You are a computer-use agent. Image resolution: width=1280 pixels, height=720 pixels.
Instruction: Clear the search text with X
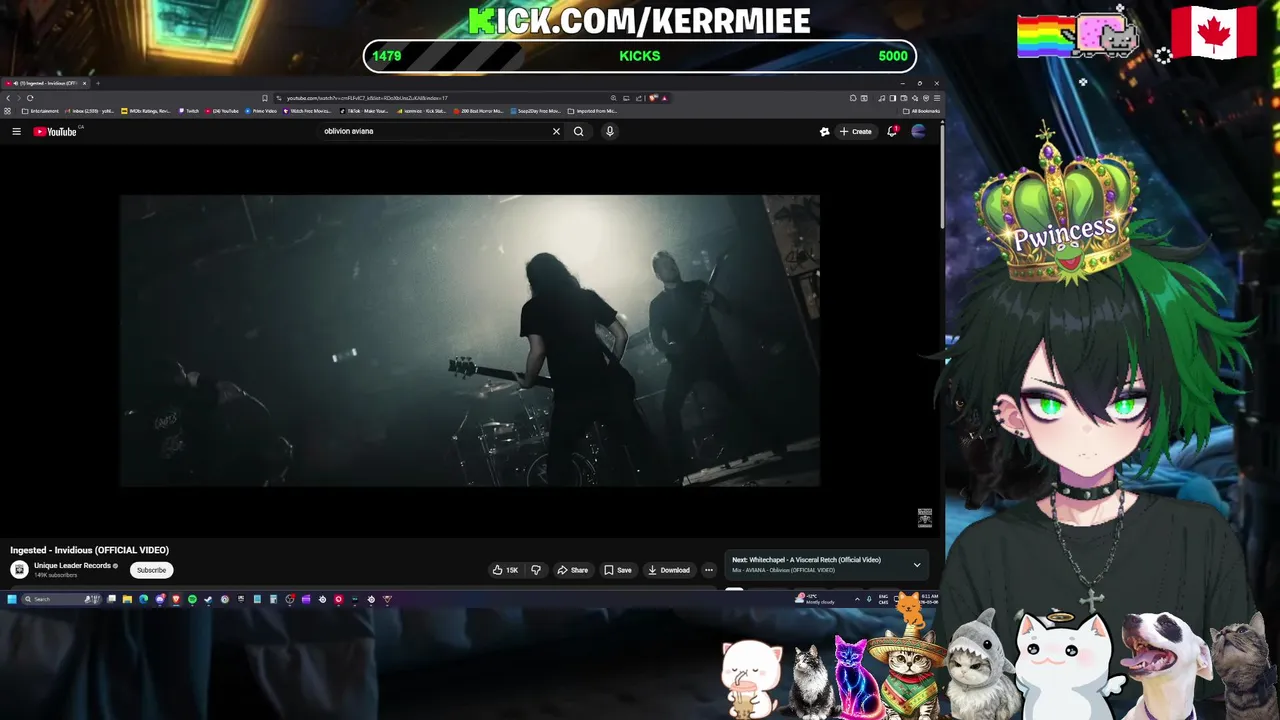556,131
